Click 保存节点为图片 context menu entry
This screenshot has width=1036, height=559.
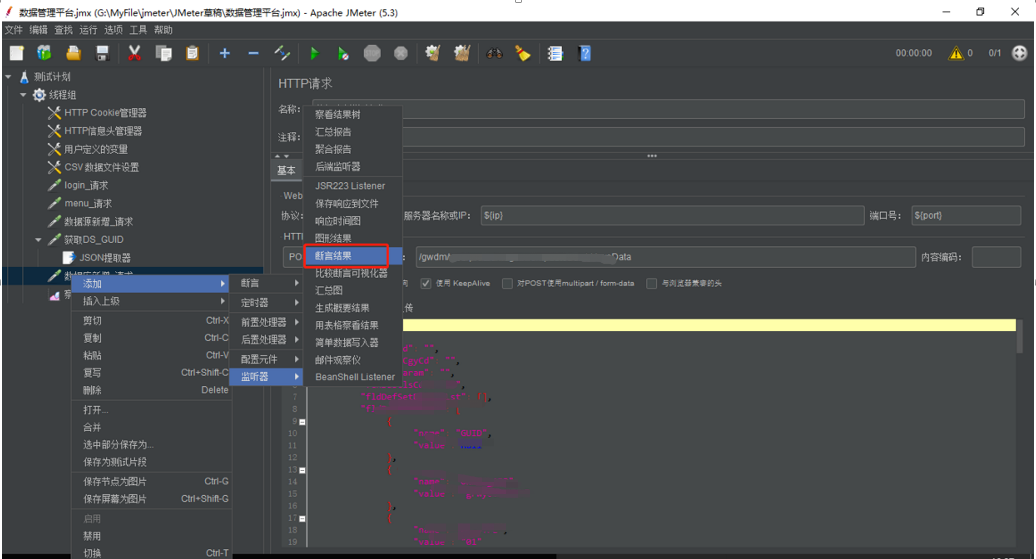coord(151,481)
